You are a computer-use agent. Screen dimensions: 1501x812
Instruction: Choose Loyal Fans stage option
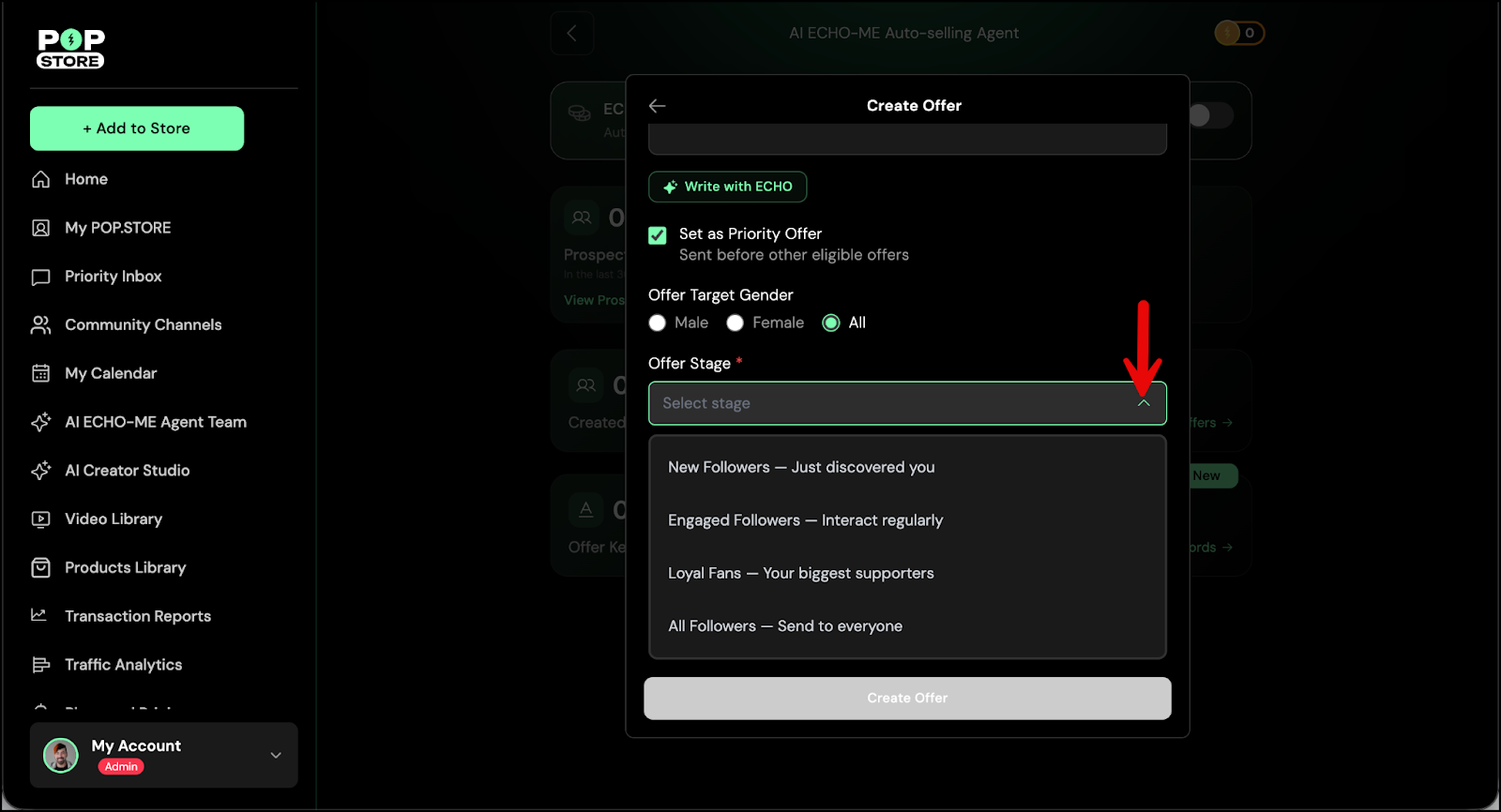(800, 573)
